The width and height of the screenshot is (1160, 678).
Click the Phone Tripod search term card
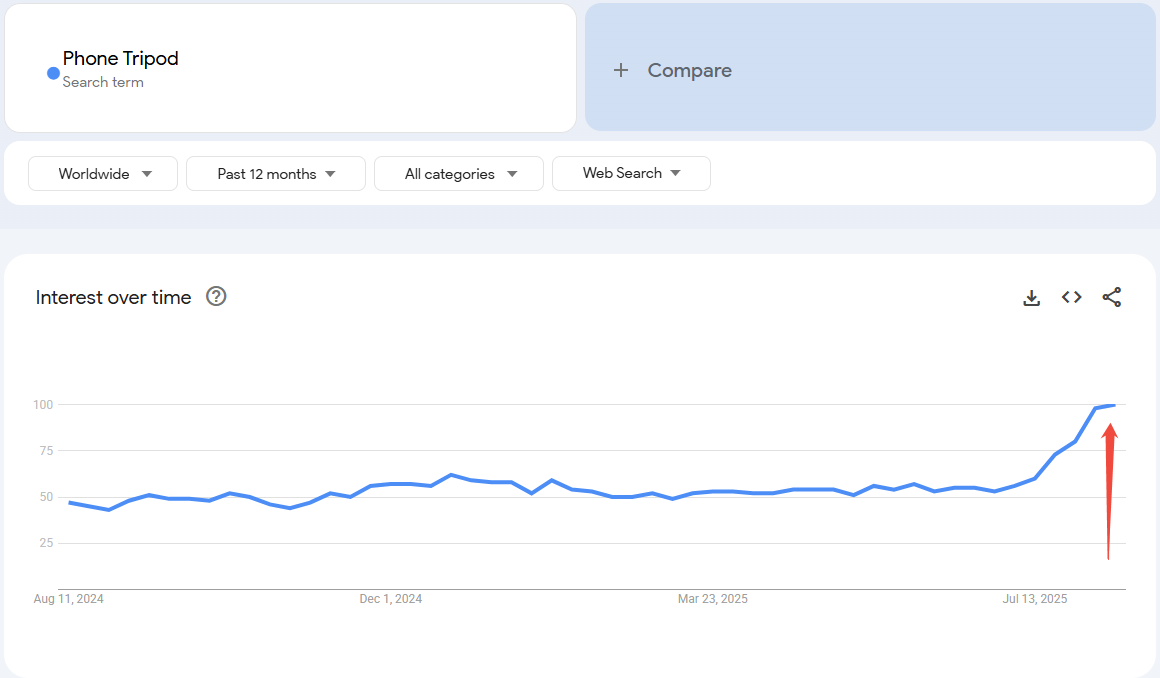coord(290,67)
